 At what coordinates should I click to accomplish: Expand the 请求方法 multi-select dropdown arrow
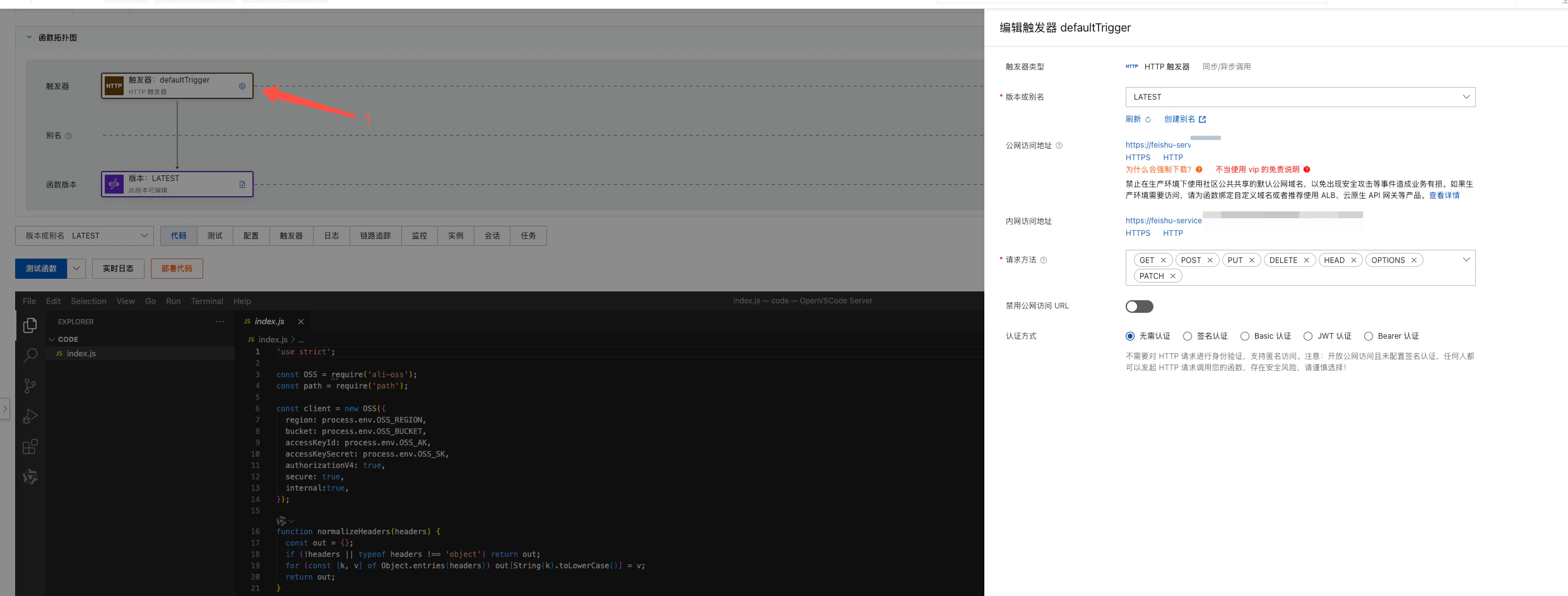(1466, 260)
